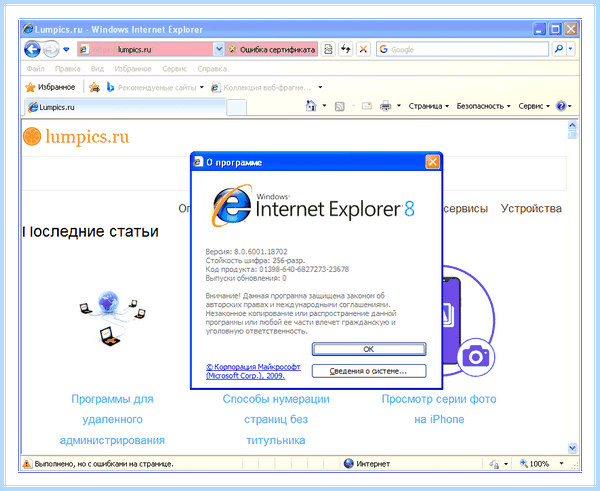Image resolution: width=600 pixels, height=491 pixels.
Task: Click the Refresh page icon
Action: click(x=346, y=49)
